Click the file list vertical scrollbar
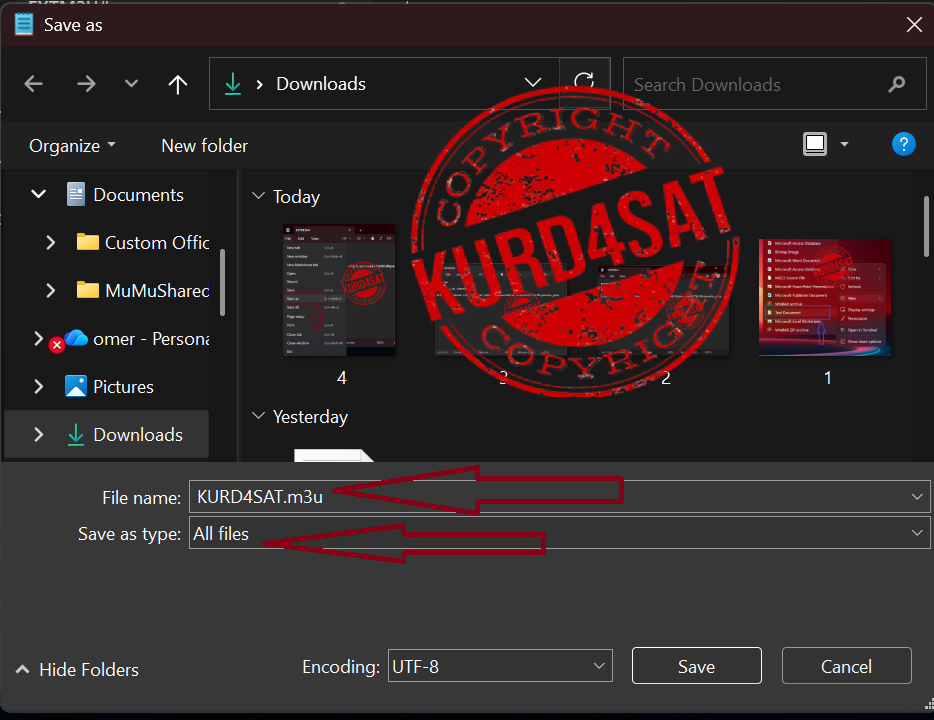This screenshot has height=720, width=934. click(x=926, y=226)
